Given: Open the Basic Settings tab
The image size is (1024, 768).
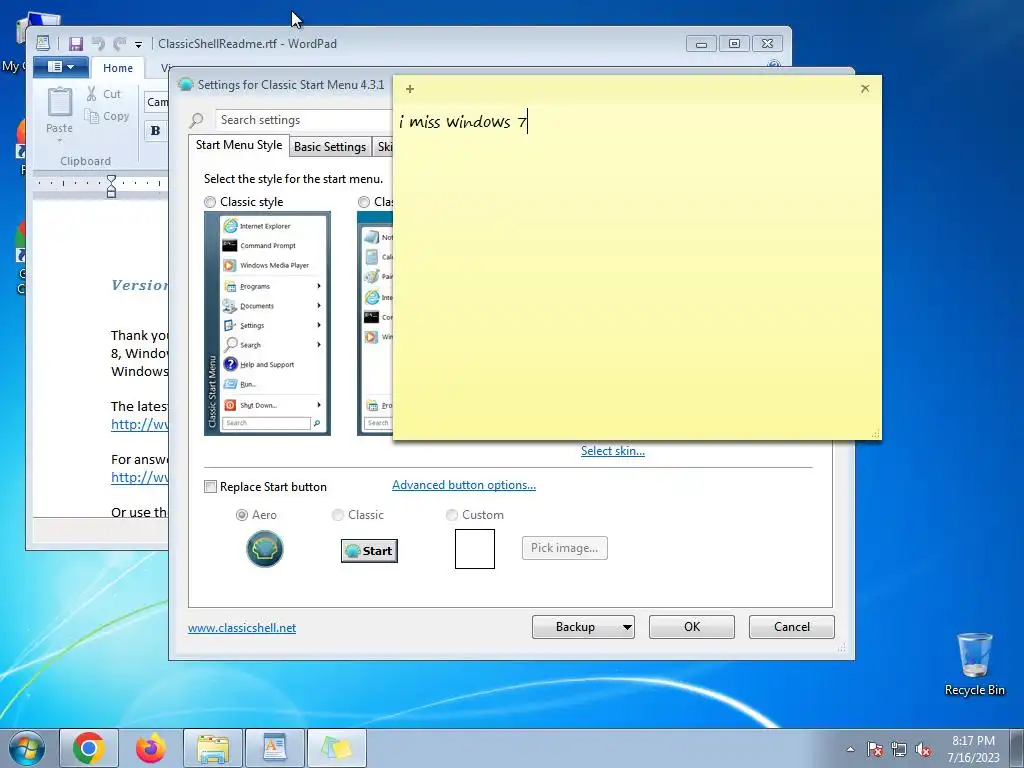Looking at the screenshot, I should 330,147.
